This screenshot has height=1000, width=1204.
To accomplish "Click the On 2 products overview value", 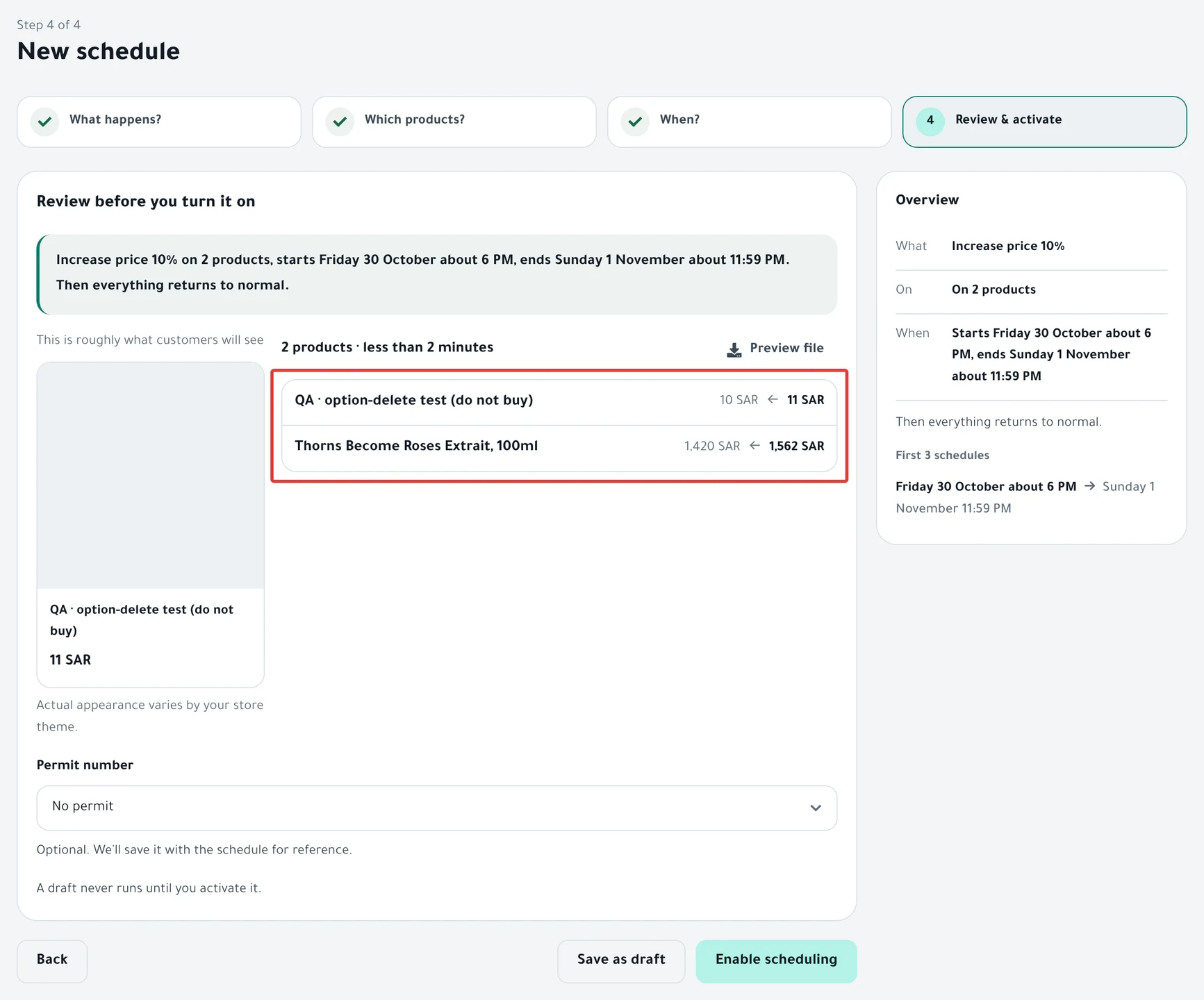I will tap(993, 290).
